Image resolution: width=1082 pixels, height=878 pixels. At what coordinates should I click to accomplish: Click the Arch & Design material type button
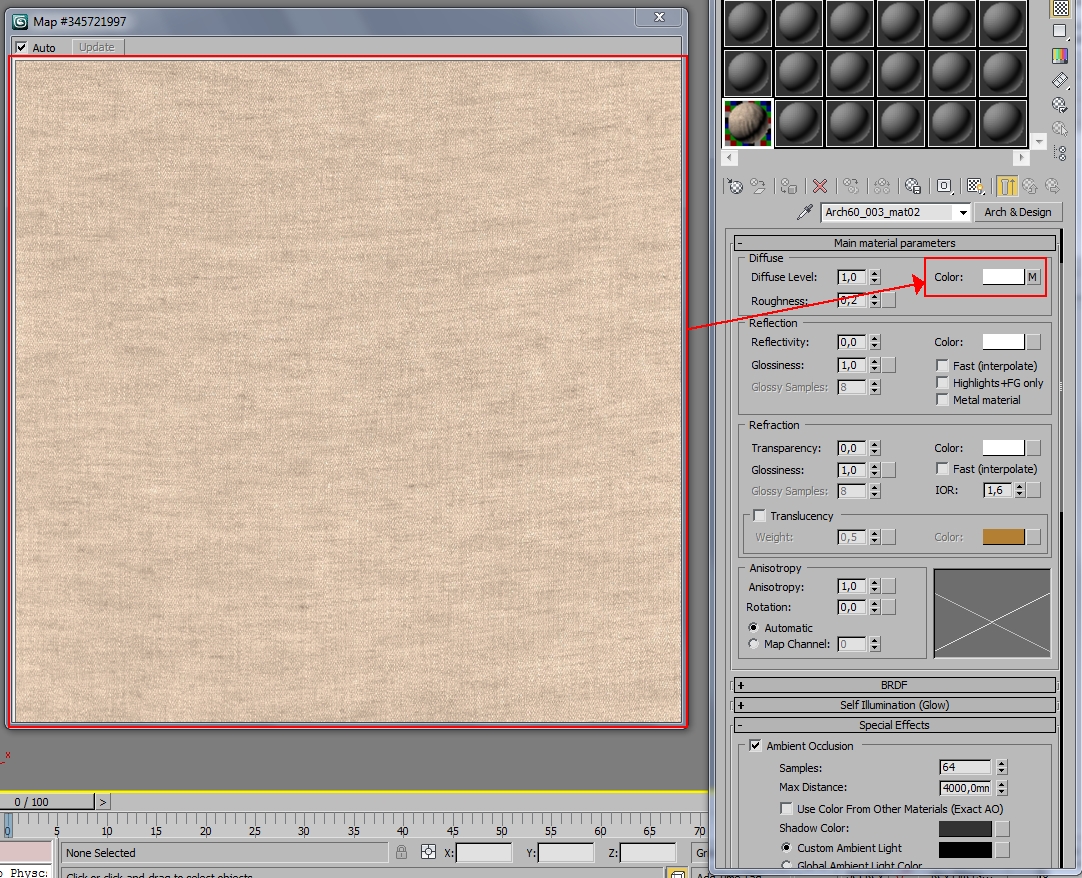[1017, 212]
